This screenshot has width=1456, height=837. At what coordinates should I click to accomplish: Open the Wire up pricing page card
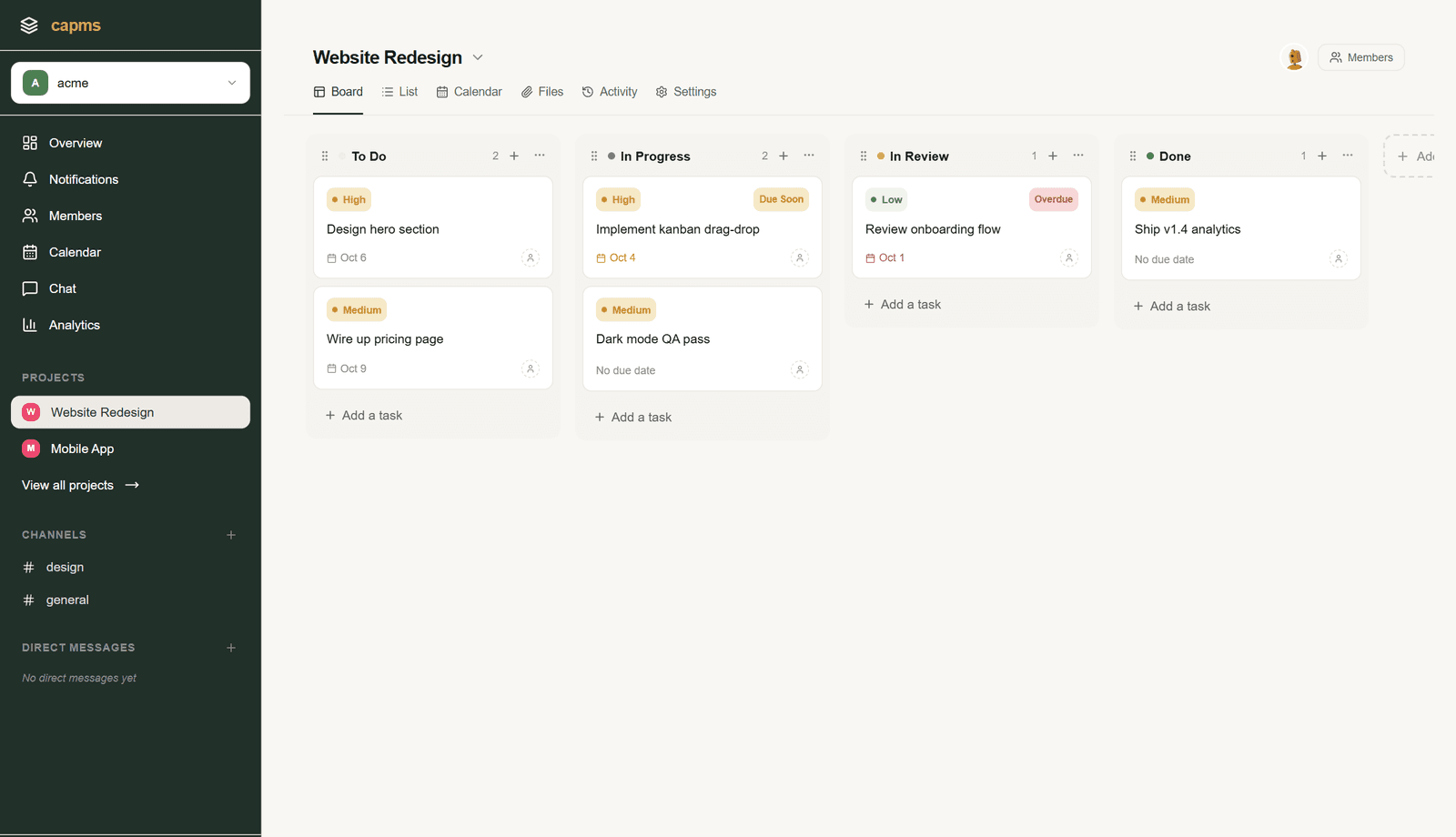click(x=433, y=338)
